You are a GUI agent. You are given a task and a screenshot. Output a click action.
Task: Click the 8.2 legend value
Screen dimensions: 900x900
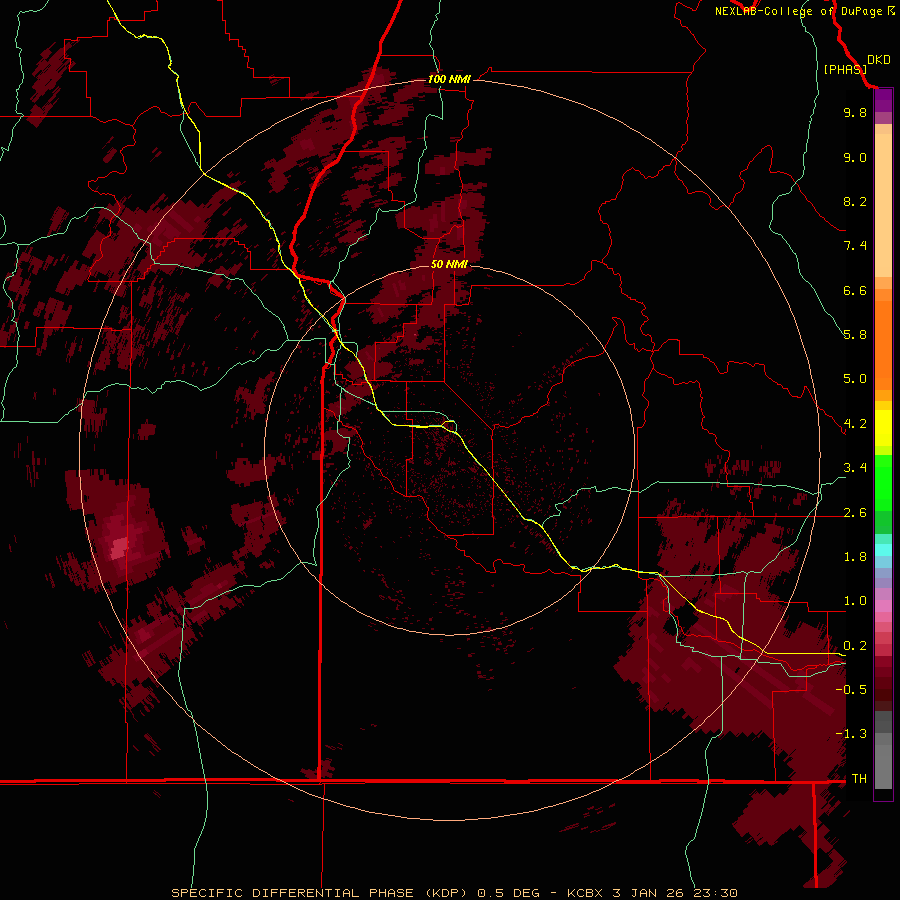tap(855, 201)
